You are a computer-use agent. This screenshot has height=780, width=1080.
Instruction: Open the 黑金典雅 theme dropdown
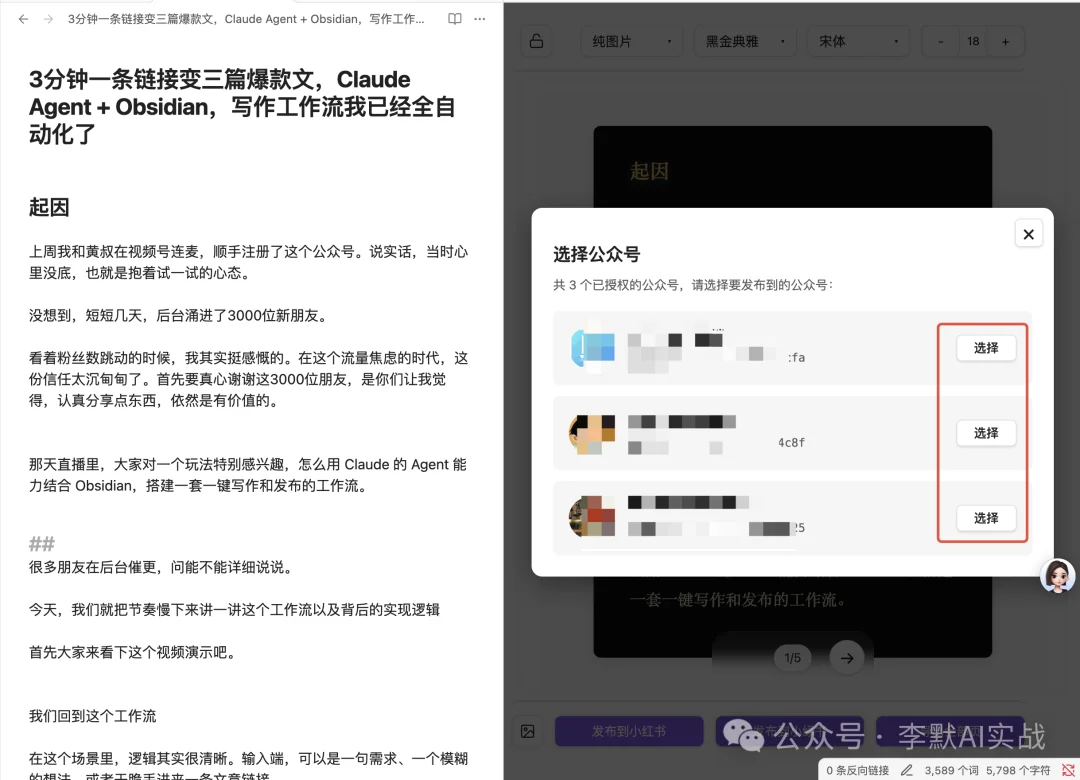[x=745, y=41]
